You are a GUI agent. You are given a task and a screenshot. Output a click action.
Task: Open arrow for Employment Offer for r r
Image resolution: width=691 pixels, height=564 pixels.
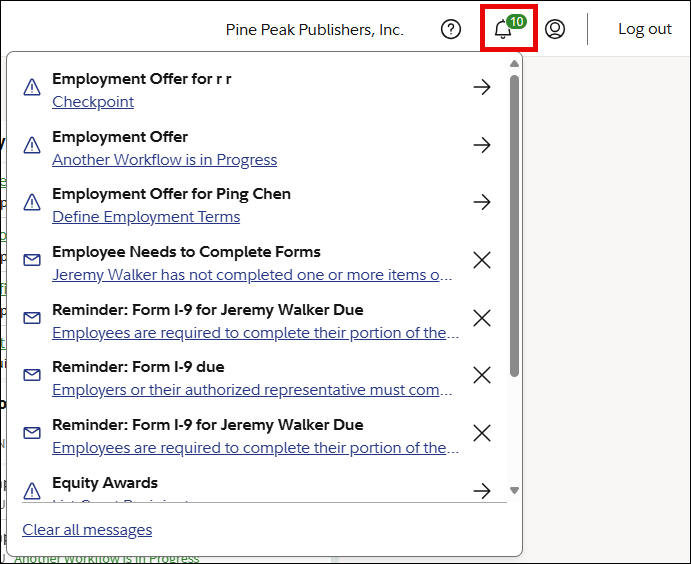coord(482,88)
